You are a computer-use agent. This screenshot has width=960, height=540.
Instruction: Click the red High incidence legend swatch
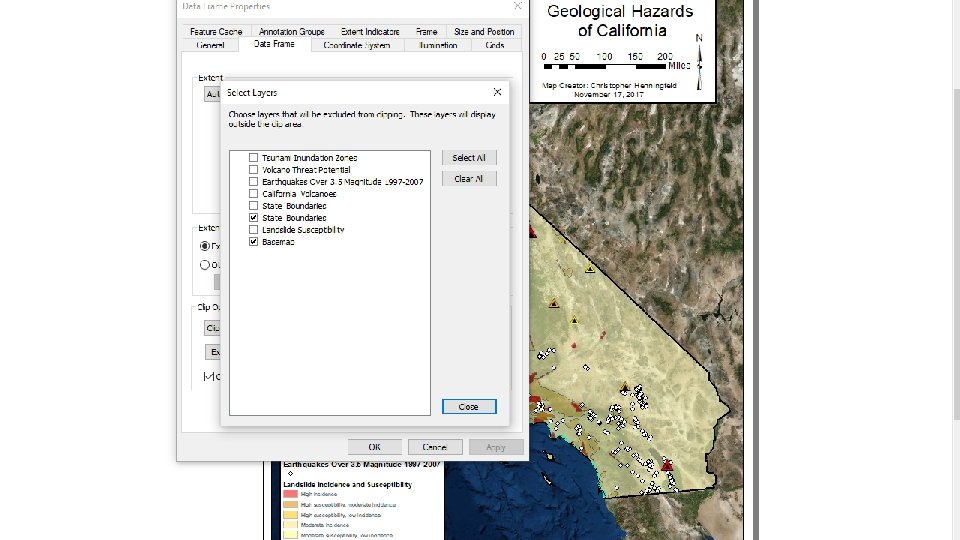(290, 494)
